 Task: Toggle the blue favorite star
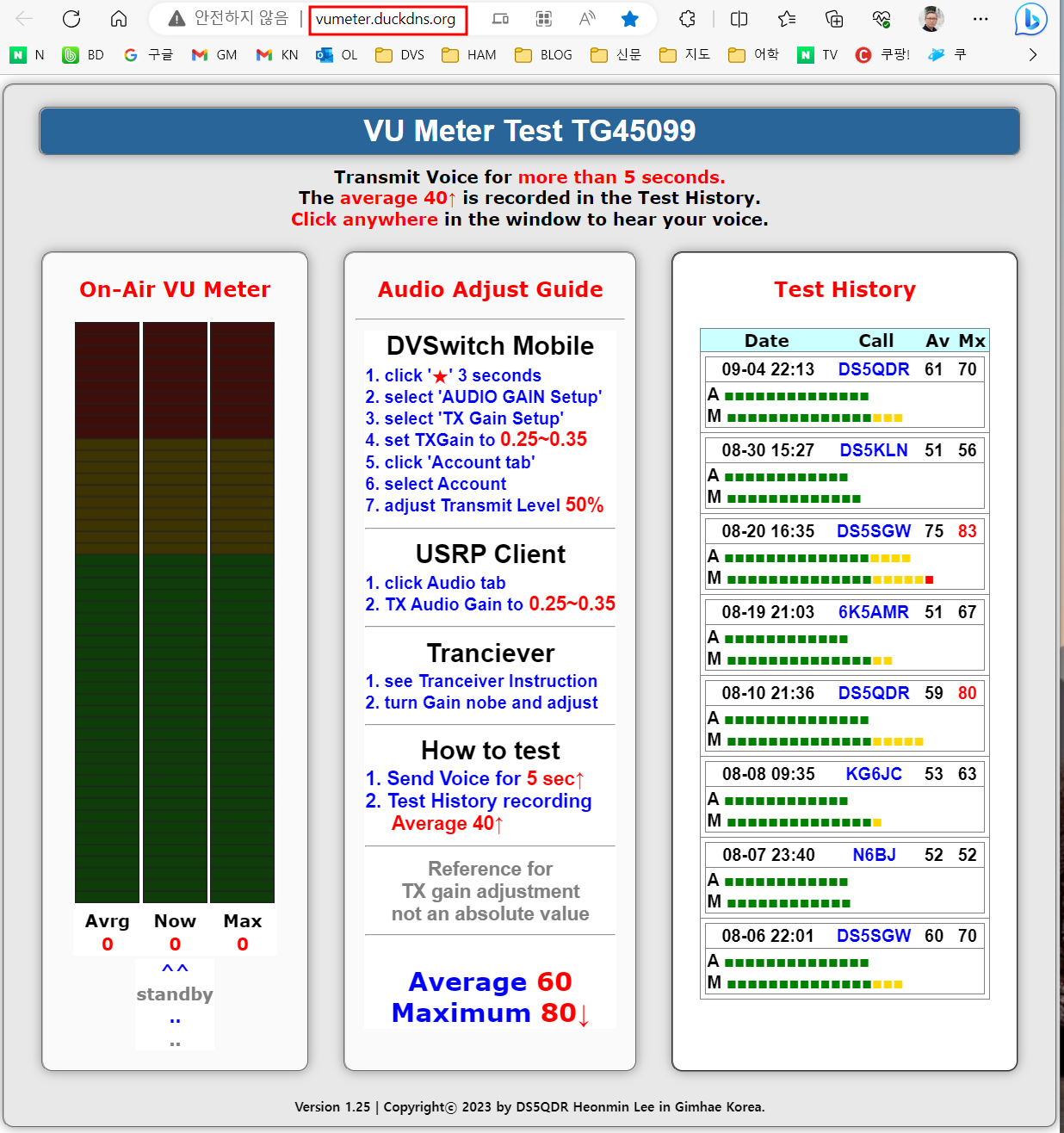(x=630, y=18)
